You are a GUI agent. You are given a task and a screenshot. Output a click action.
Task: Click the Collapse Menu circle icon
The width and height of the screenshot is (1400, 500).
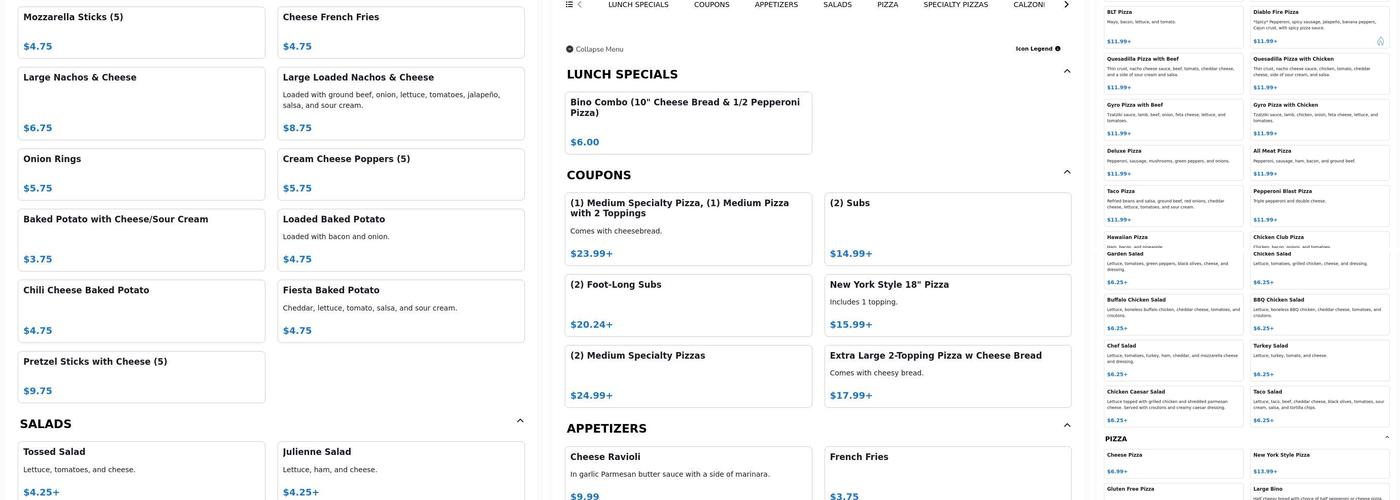[570, 49]
